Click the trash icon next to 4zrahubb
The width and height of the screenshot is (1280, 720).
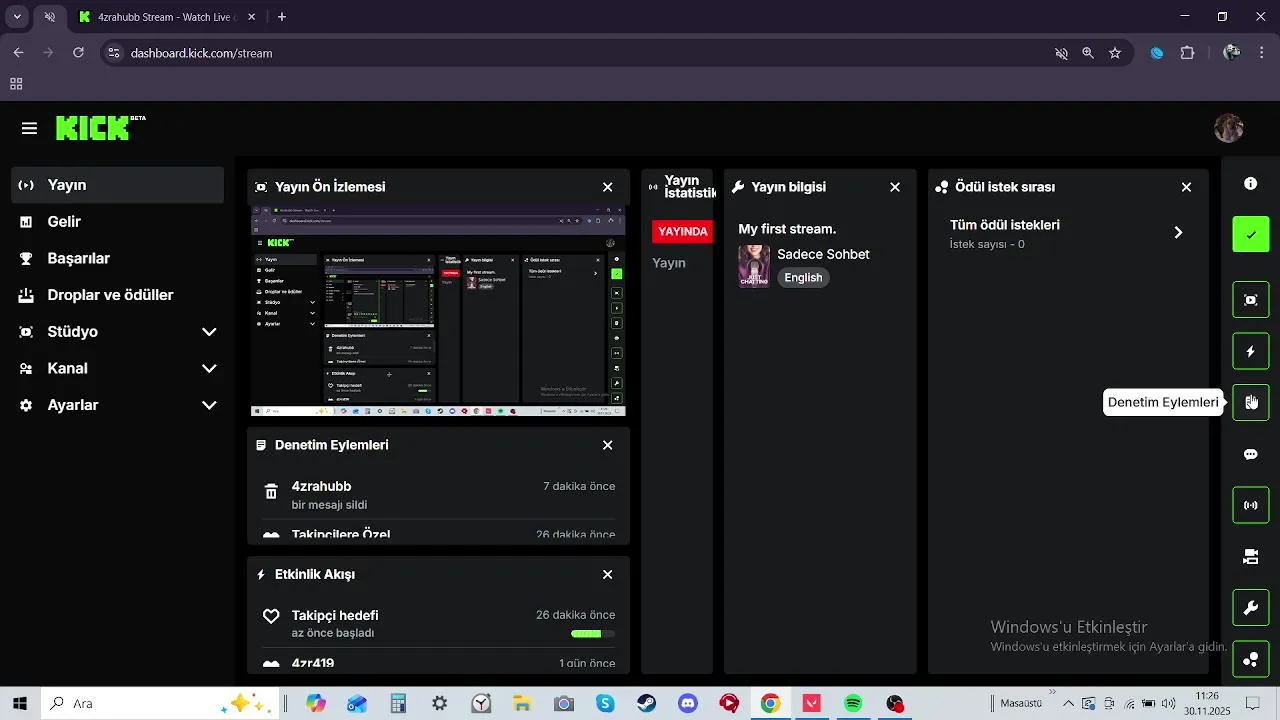[271, 491]
